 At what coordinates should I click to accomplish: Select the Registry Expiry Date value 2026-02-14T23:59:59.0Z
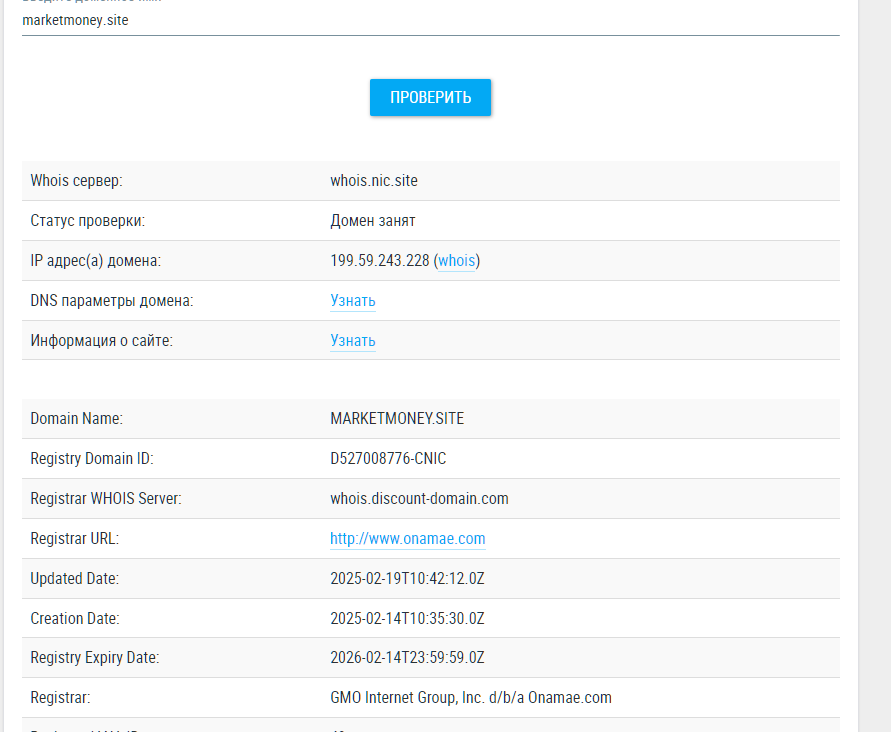407,658
